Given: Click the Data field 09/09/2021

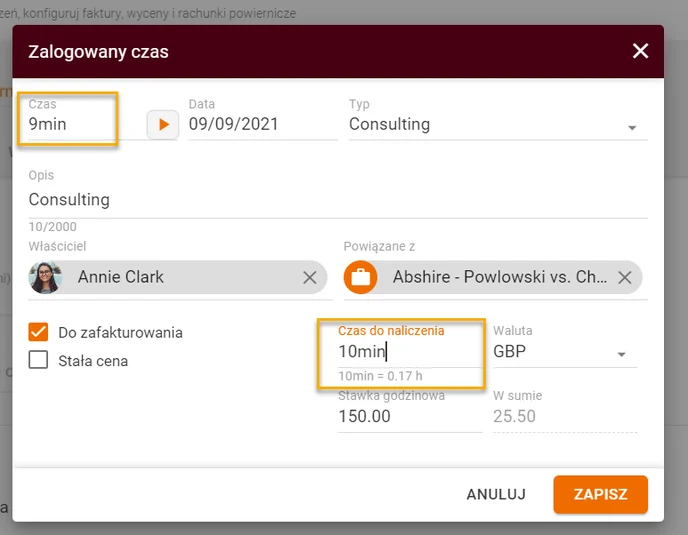Looking at the screenshot, I should click(x=263, y=125).
